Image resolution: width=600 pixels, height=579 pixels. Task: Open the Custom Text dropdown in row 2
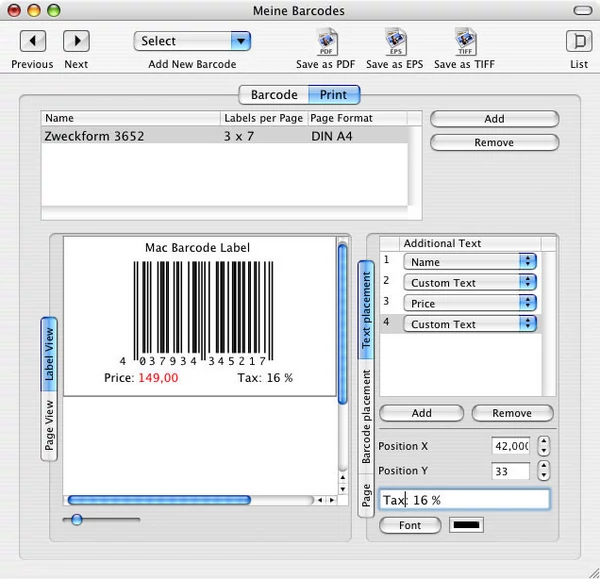click(470, 283)
